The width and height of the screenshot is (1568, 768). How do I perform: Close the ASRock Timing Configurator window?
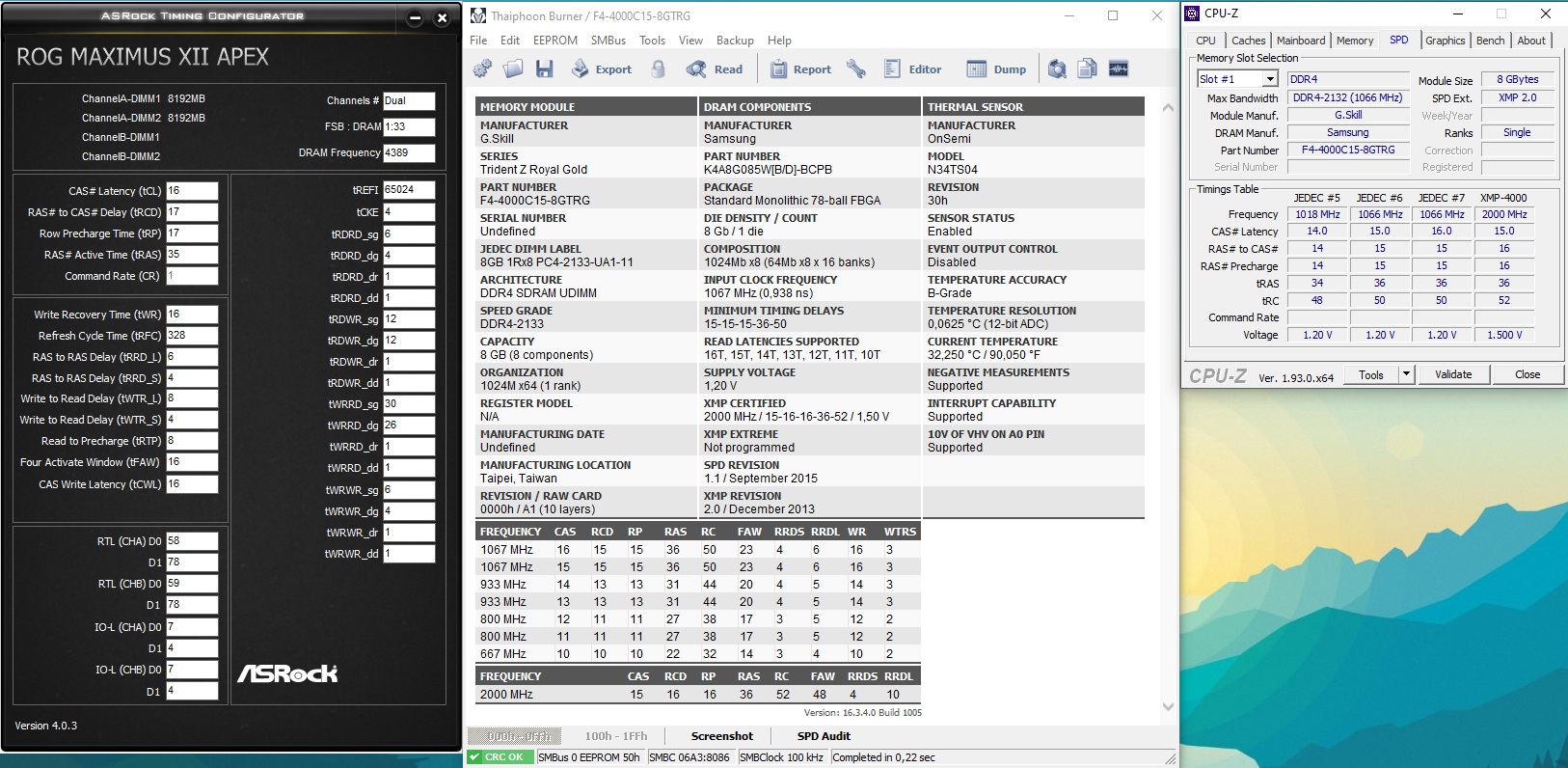coord(442,18)
